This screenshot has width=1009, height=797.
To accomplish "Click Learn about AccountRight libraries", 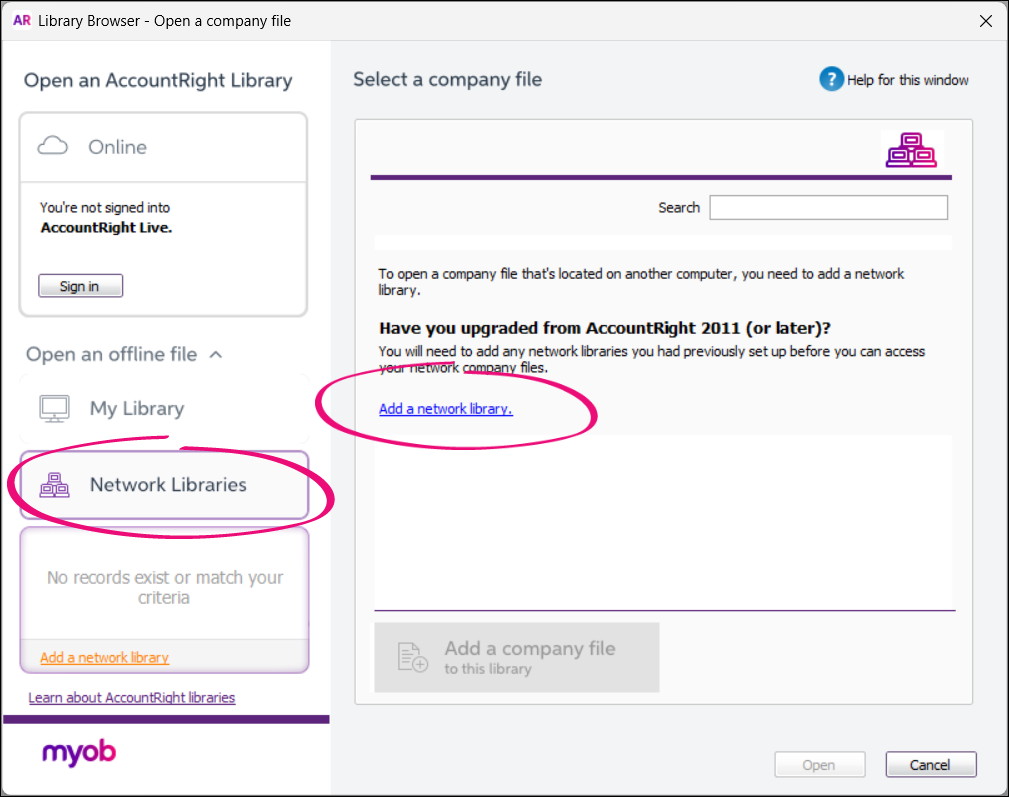I will 131,697.
